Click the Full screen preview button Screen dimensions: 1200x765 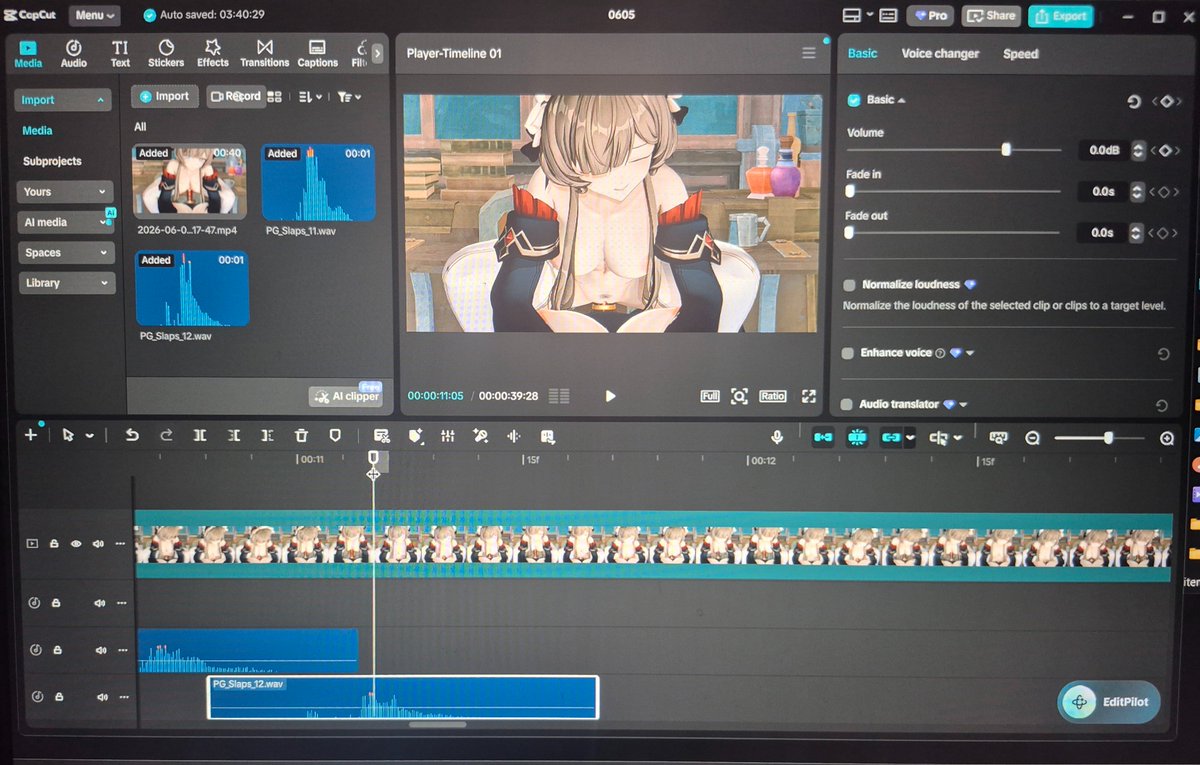(x=709, y=396)
